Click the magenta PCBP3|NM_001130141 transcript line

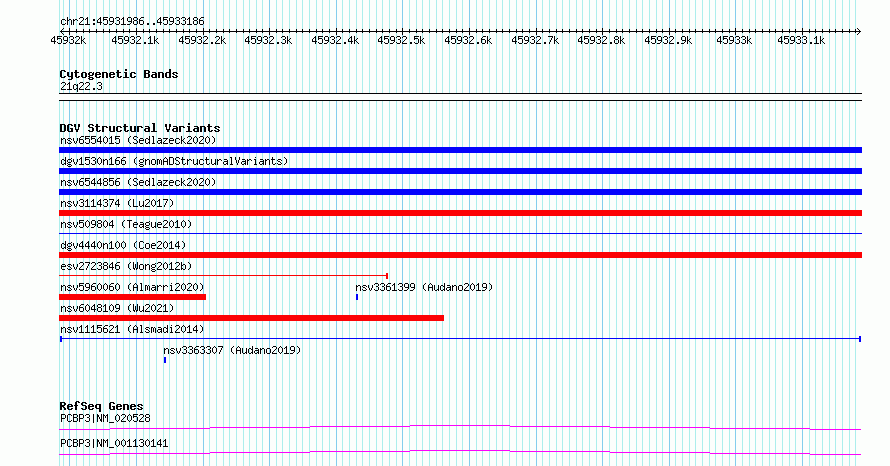[460, 452]
